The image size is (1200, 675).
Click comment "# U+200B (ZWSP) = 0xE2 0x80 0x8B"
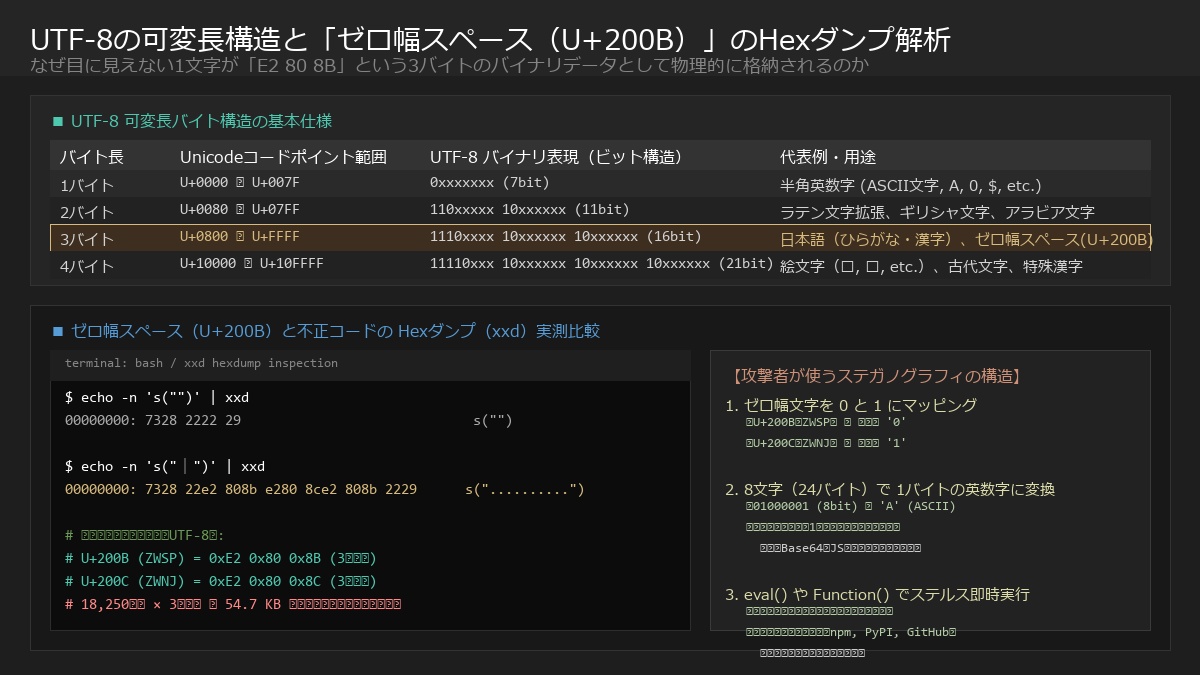coord(221,559)
